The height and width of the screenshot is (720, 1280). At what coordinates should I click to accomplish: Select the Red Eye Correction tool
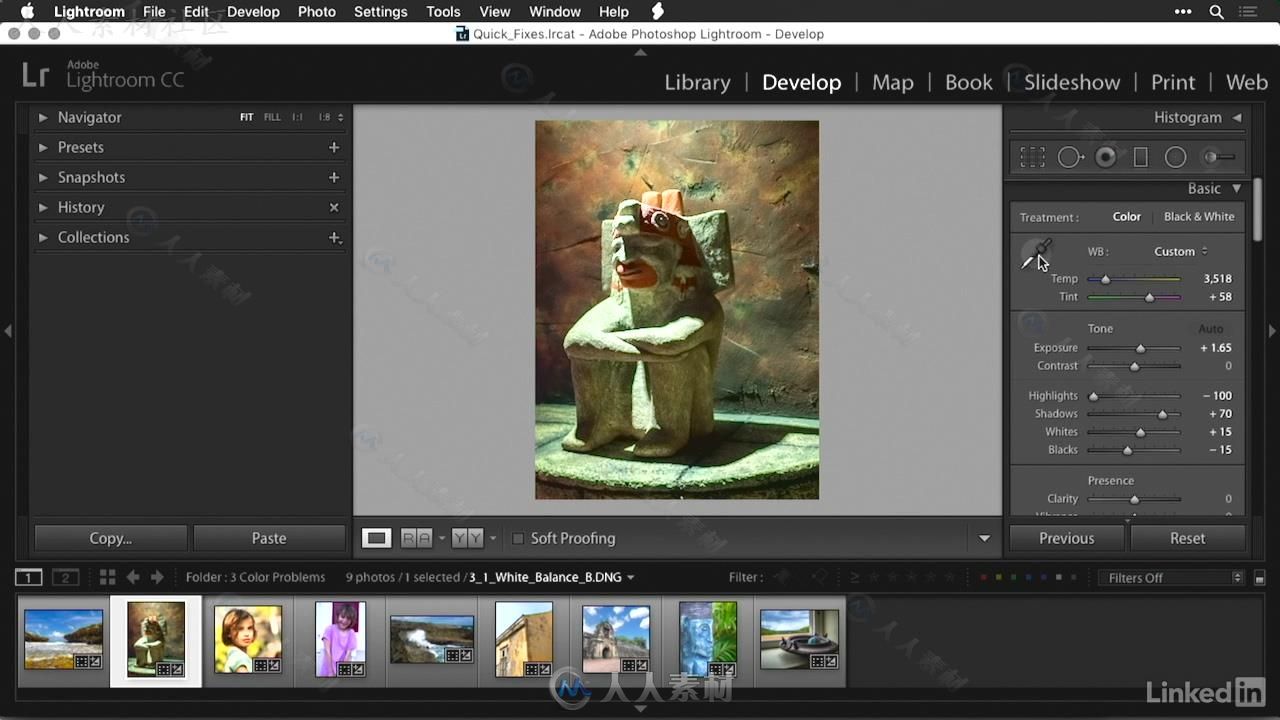click(1105, 157)
